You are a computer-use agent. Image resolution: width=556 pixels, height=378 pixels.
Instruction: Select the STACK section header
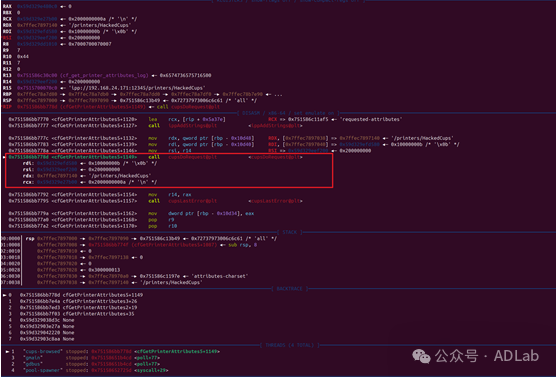coord(290,232)
